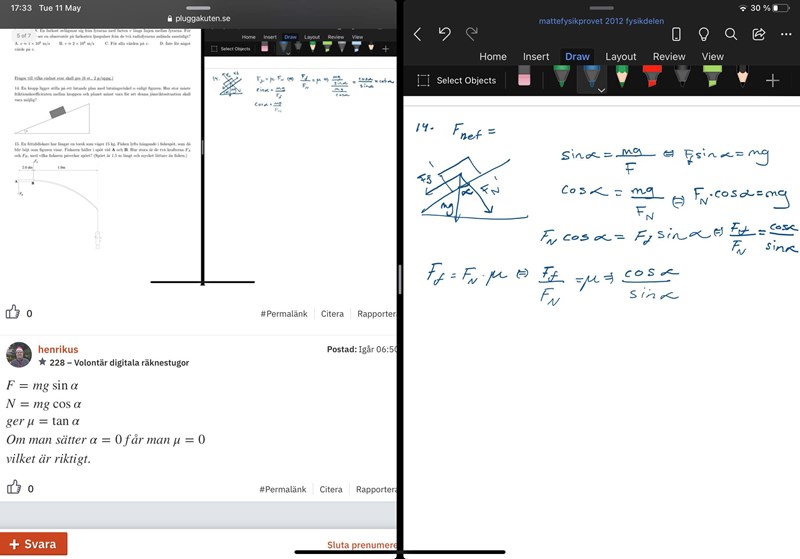Tap the share document icon
This screenshot has height=559, width=800.
758,34
